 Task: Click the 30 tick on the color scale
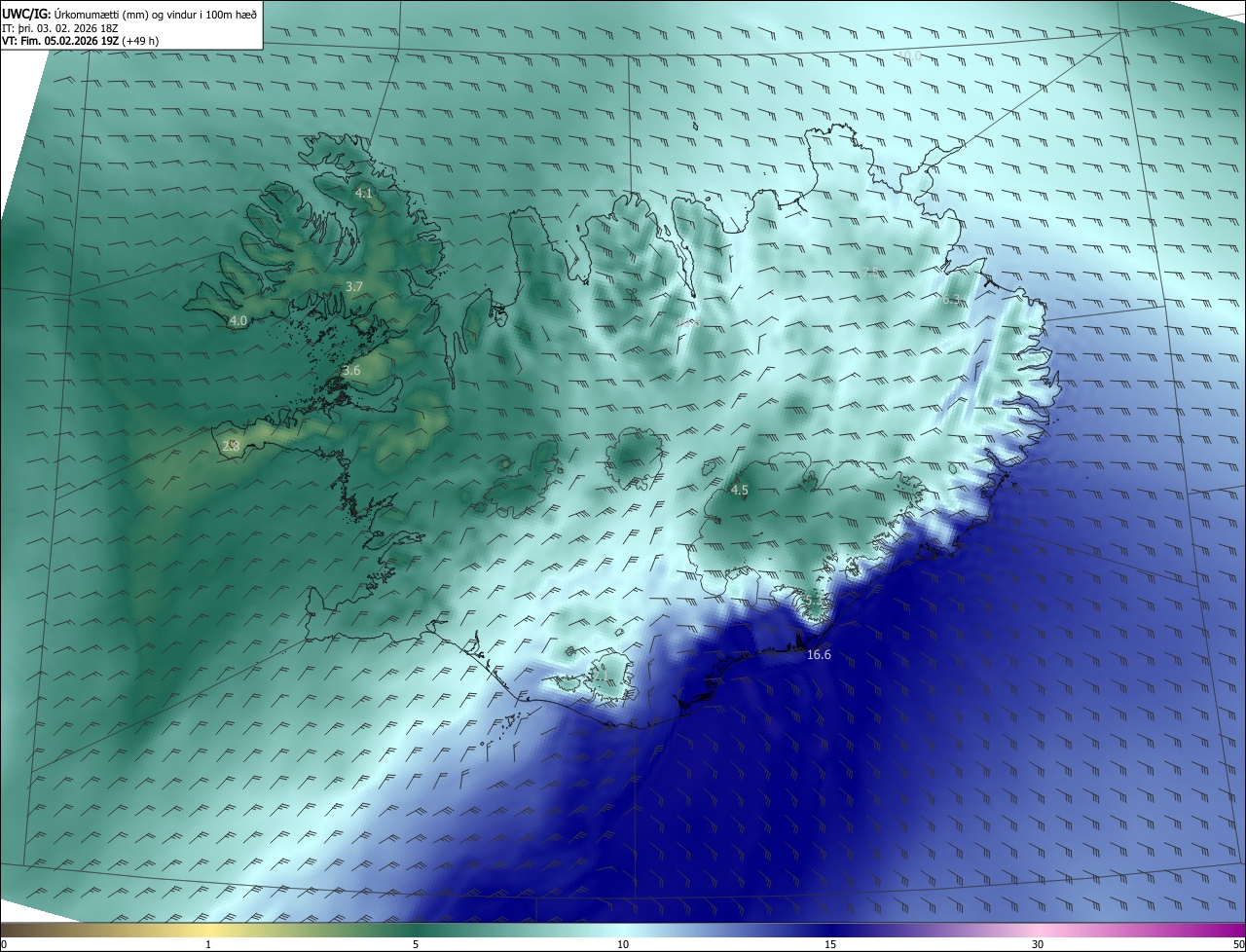pos(1038,944)
